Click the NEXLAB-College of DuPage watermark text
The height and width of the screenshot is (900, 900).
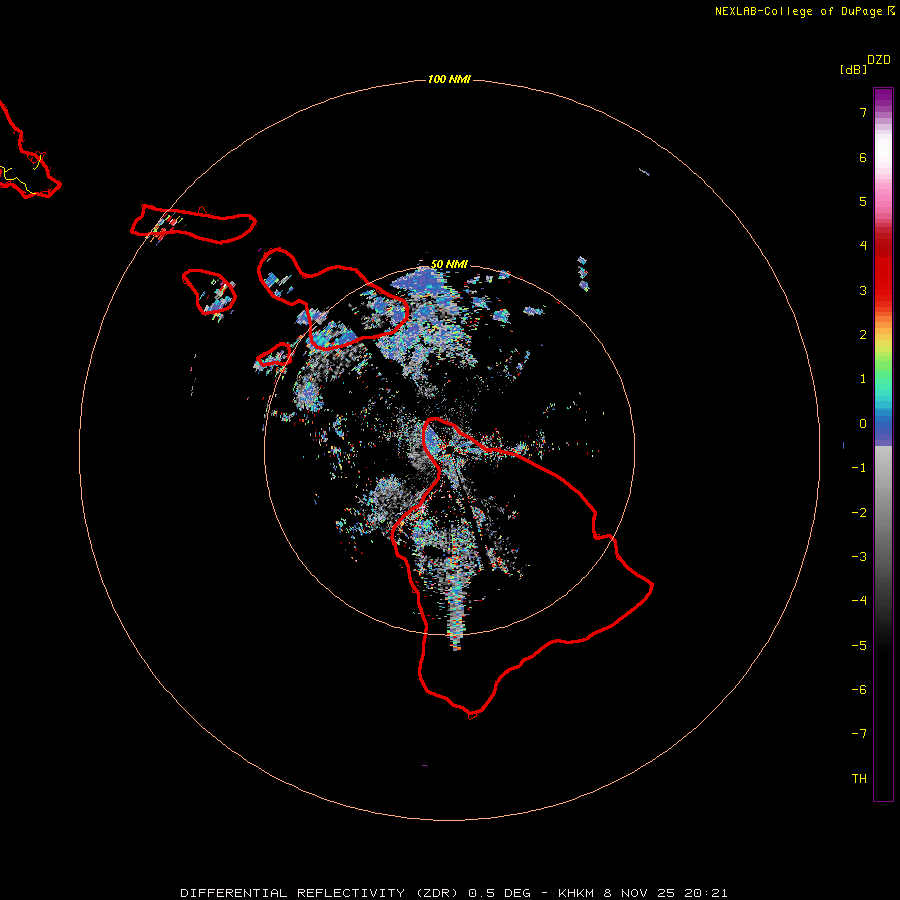[x=805, y=11]
